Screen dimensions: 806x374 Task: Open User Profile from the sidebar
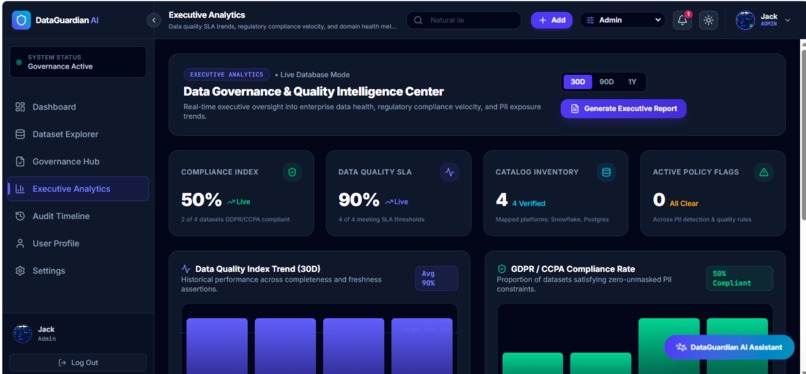point(78,243)
